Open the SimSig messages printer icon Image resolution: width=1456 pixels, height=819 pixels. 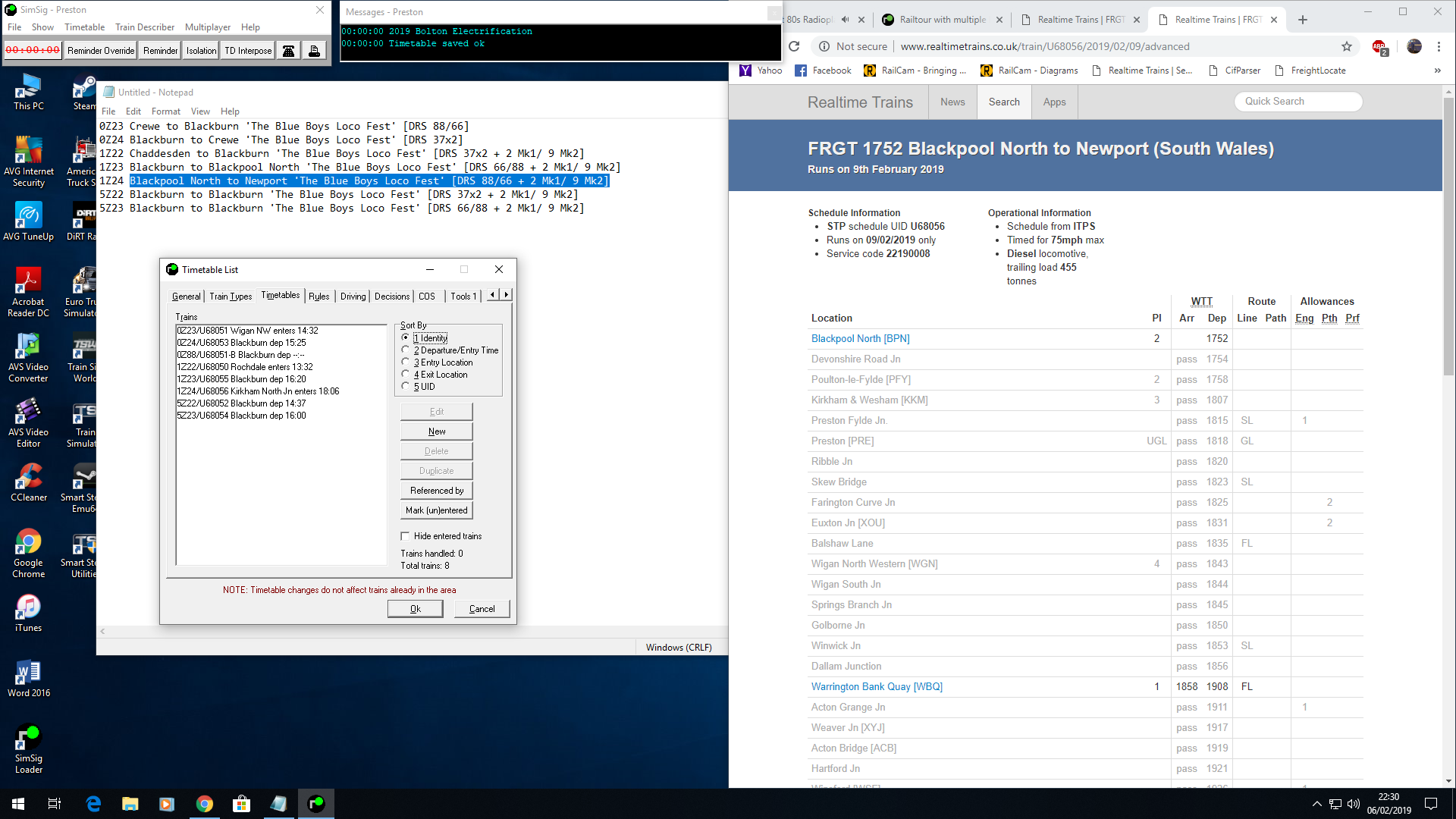pos(314,51)
